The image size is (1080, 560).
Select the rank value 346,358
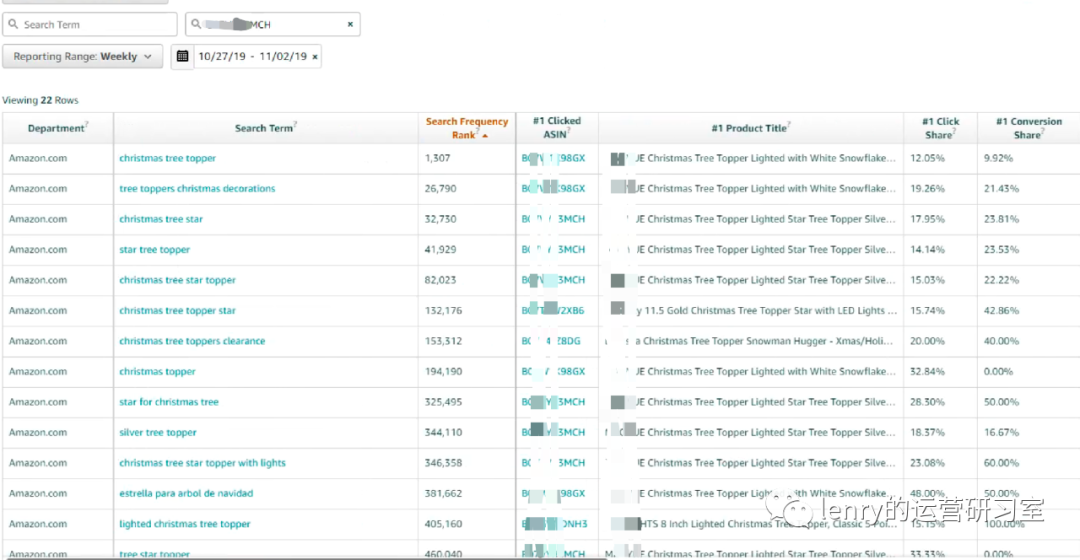[x=443, y=463]
